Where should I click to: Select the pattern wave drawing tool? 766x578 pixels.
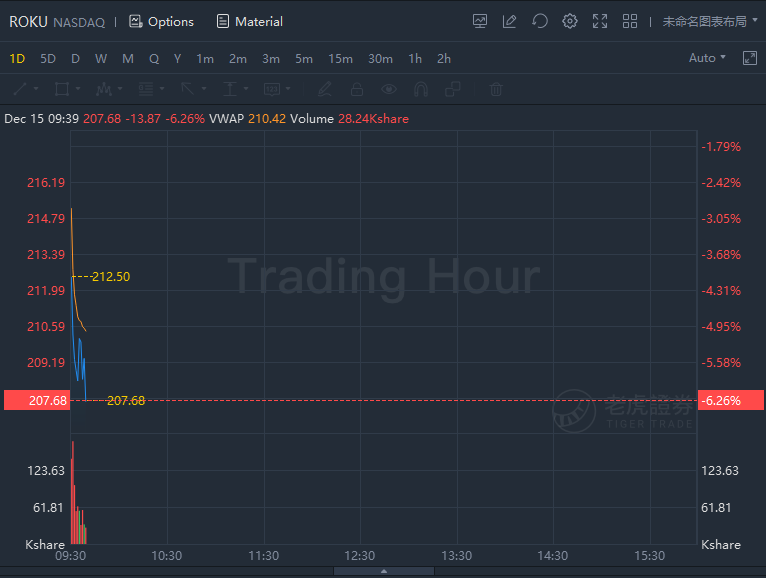coord(104,89)
